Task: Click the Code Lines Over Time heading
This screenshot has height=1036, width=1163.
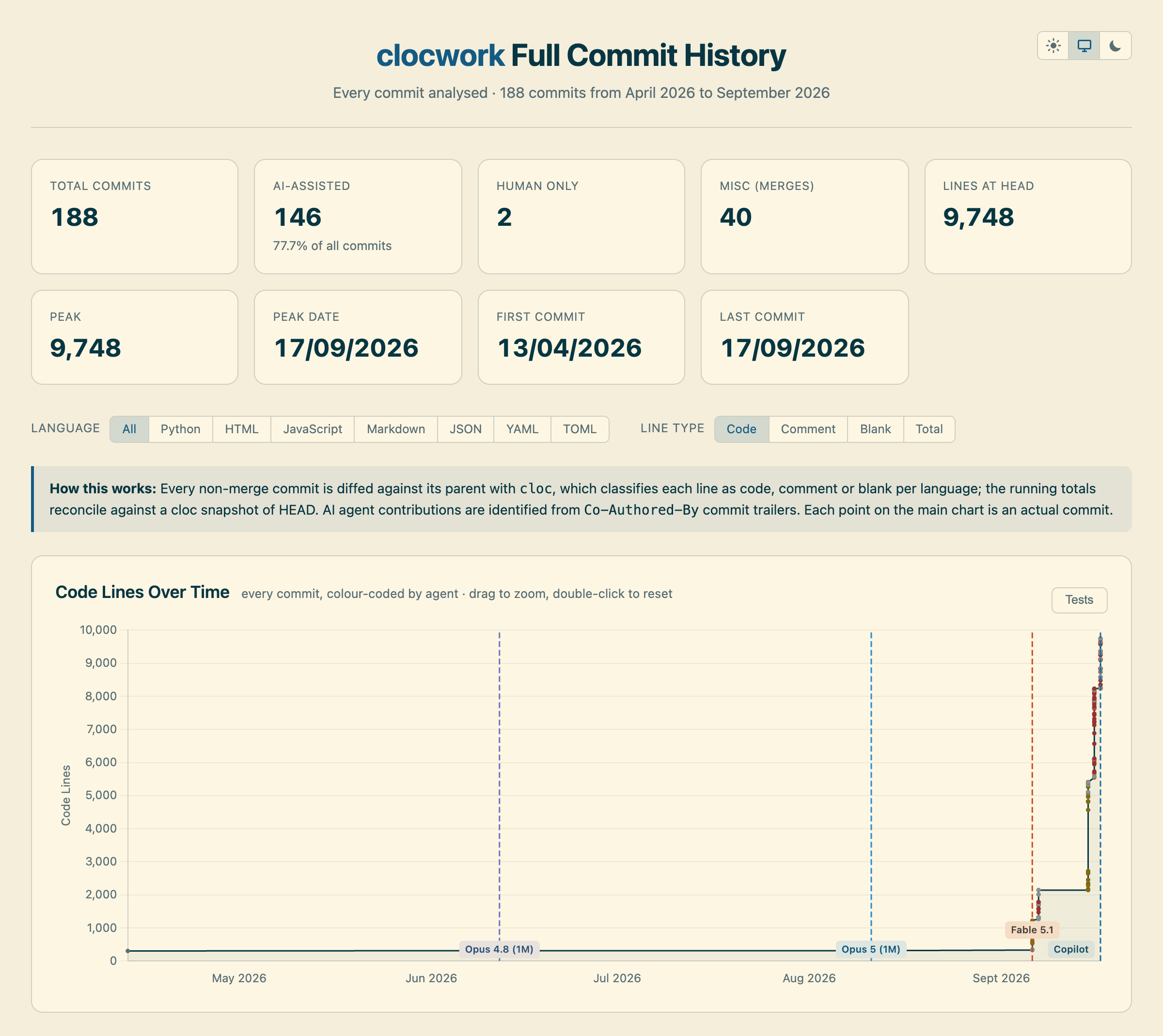Action: point(142,592)
